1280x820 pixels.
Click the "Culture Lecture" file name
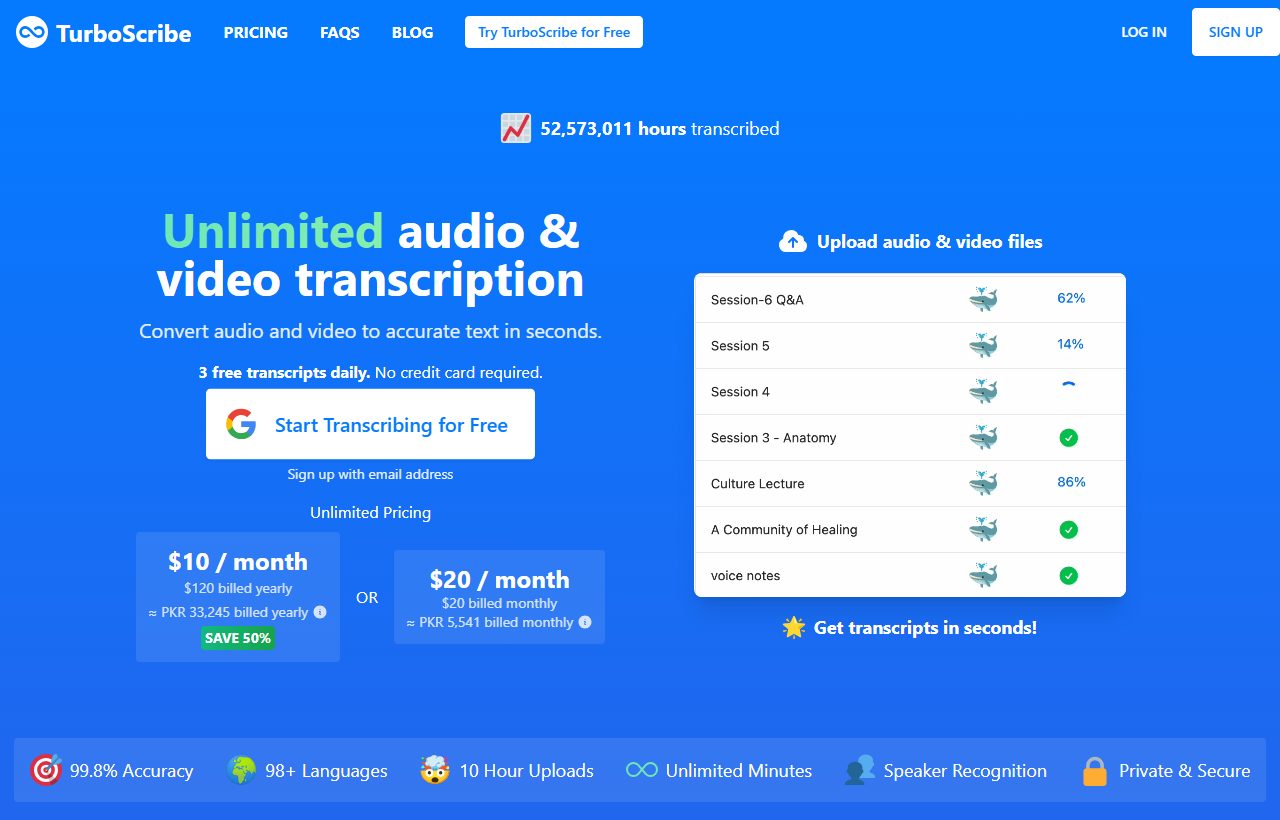757,483
